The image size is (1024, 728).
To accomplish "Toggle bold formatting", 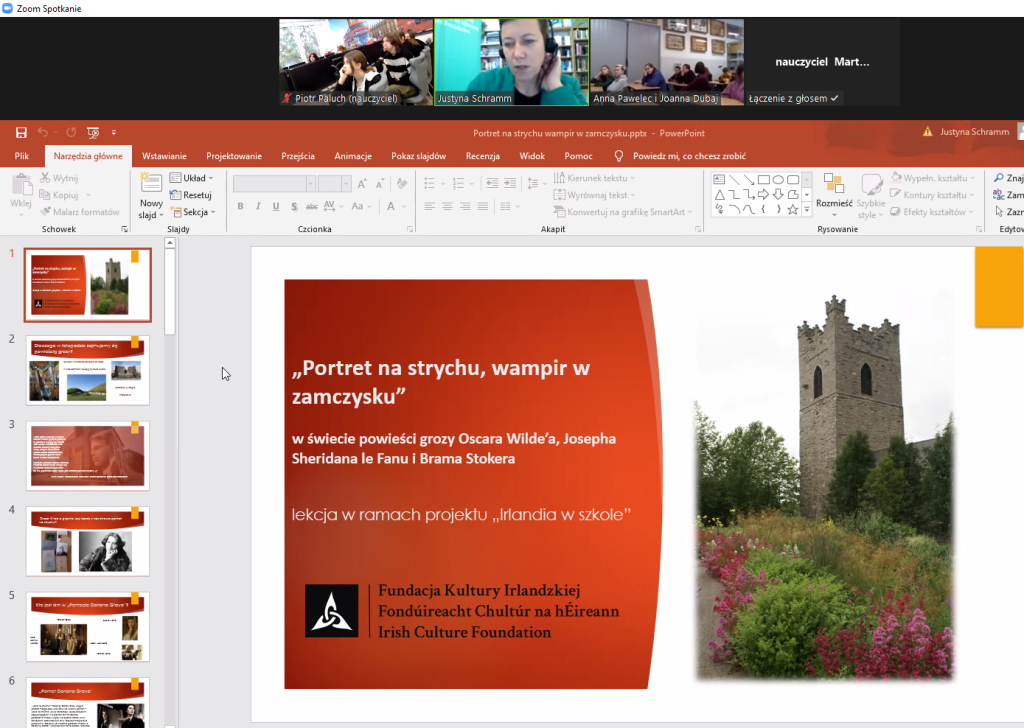I will [240, 206].
